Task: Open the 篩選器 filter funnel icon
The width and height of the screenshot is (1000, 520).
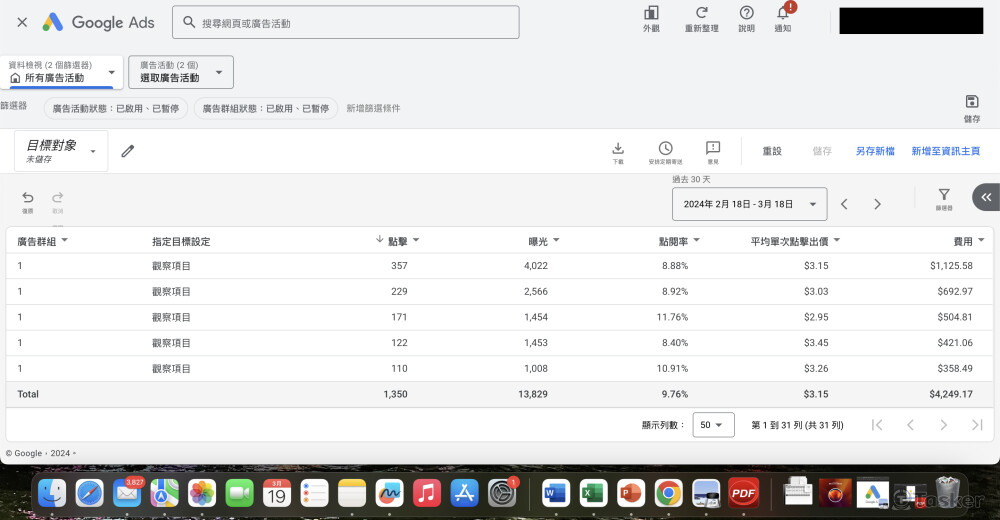Action: pyautogui.click(x=944, y=196)
